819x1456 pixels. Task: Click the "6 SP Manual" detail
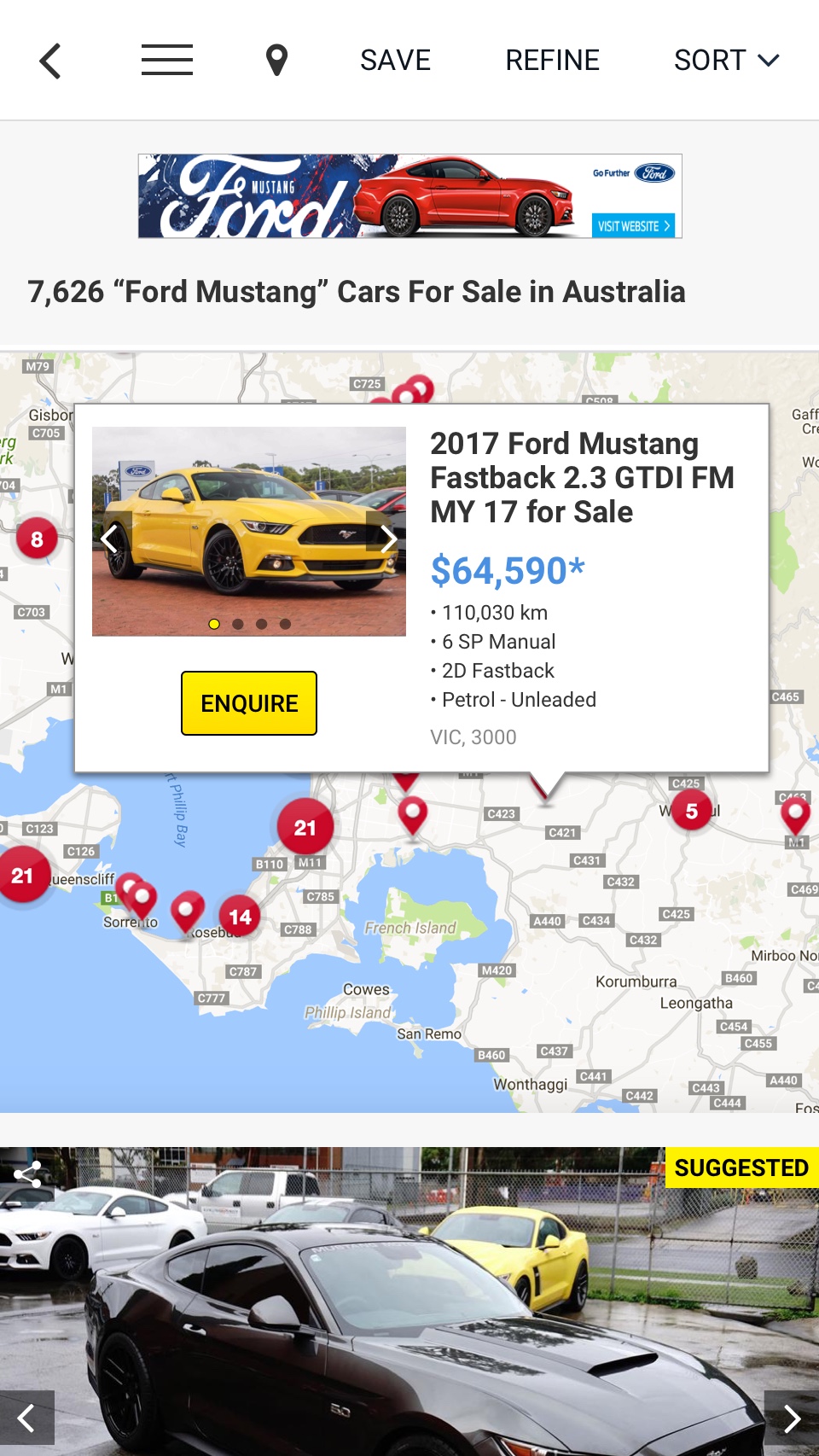tap(499, 642)
